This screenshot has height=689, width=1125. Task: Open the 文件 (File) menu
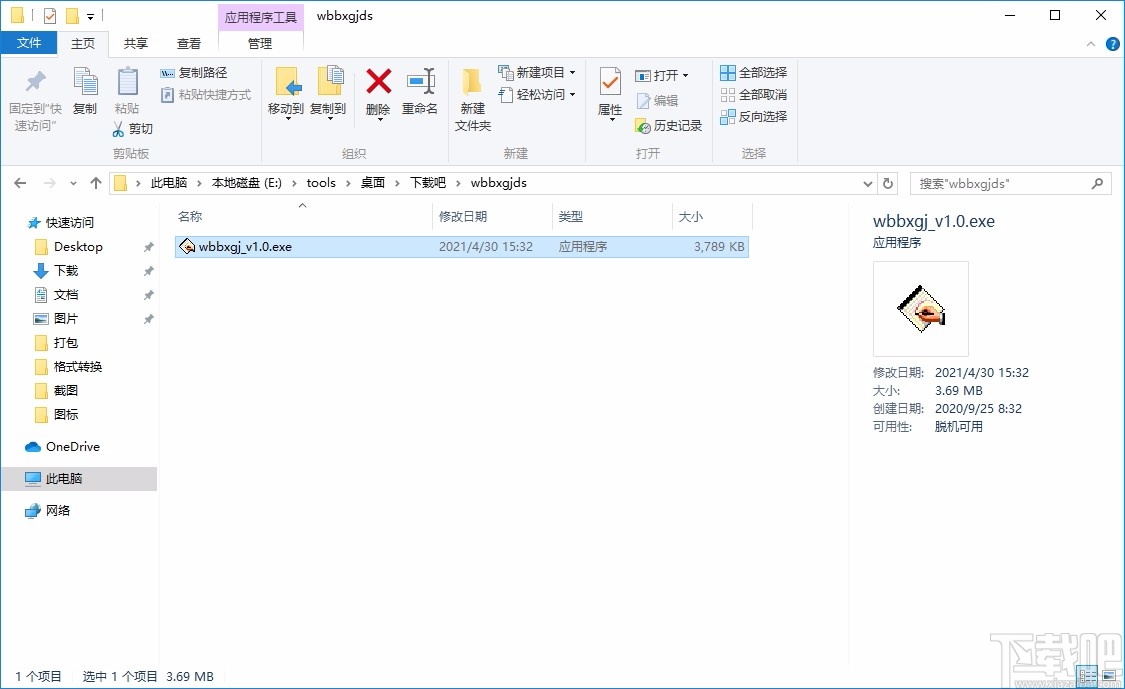pos(30,43)
